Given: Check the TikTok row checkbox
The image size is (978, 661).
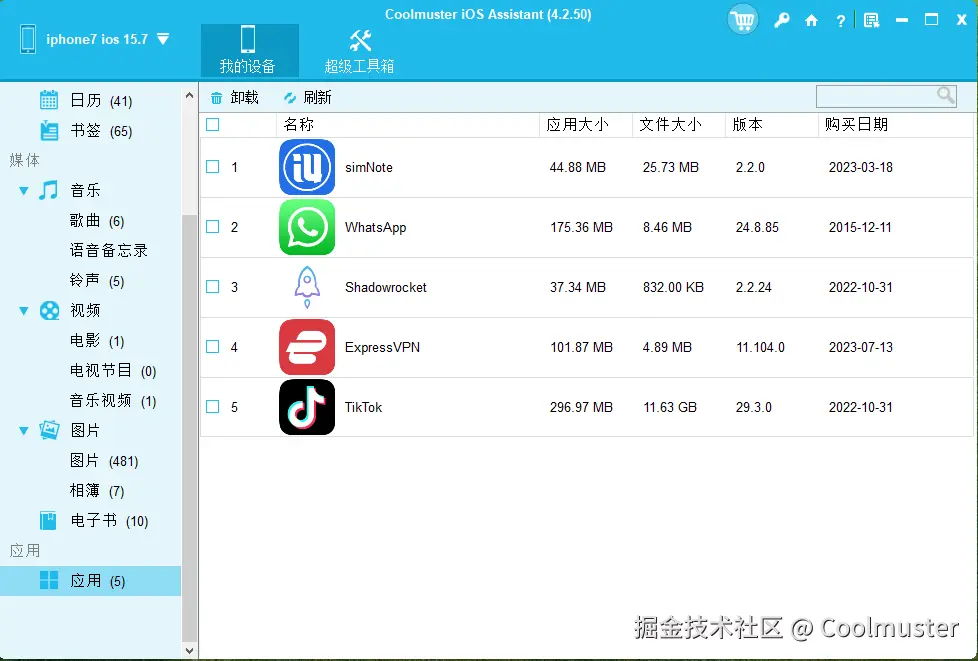Looking at the screenshot, I should [x=213, y=407].
